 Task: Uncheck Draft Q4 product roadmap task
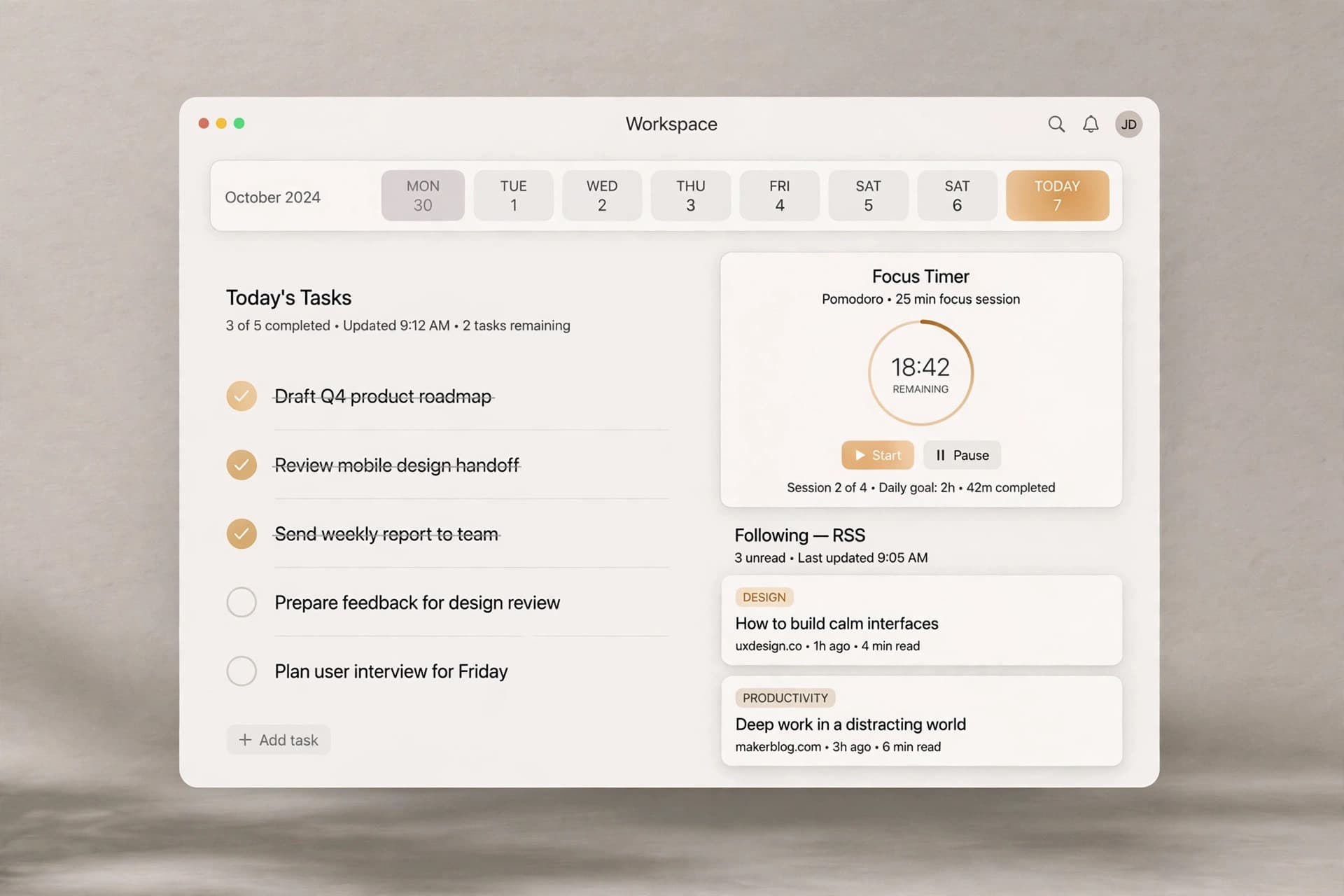(x=241, y=396)
